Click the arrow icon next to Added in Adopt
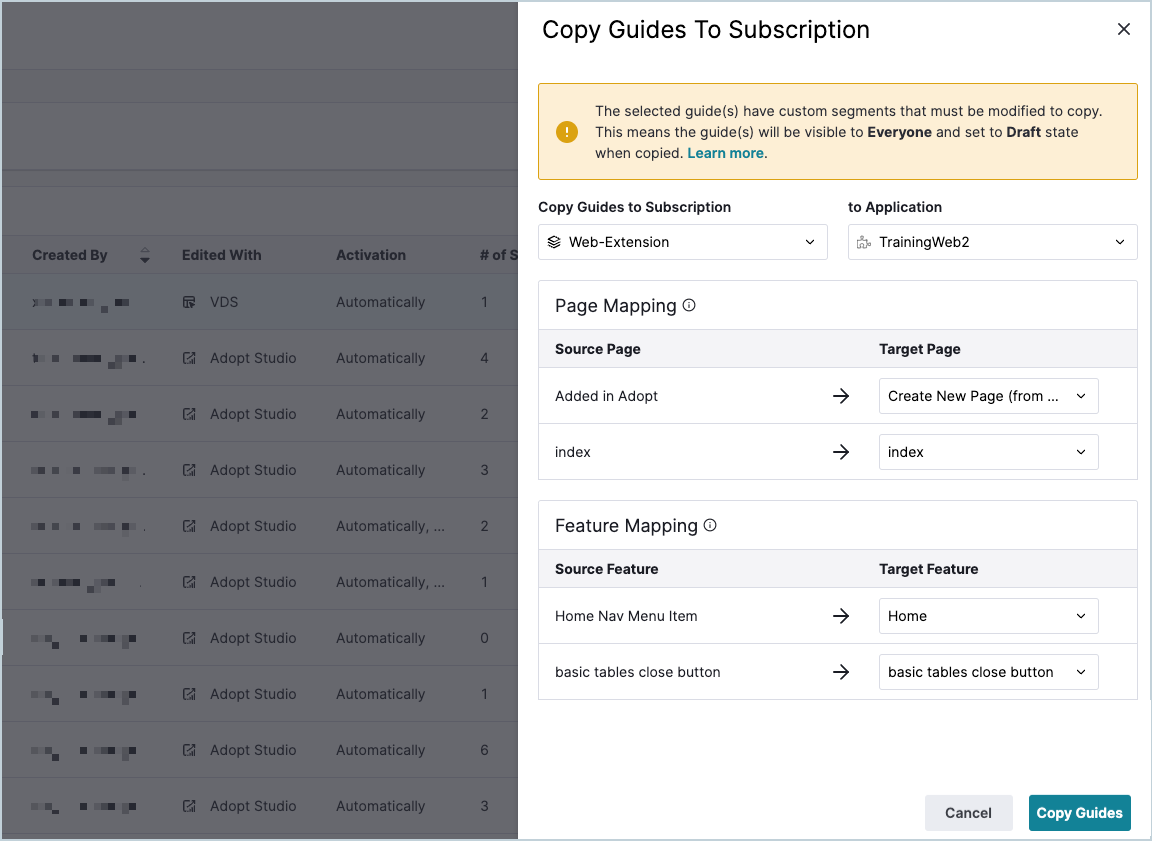1152x841 pixels. click(x=840, y=396)
